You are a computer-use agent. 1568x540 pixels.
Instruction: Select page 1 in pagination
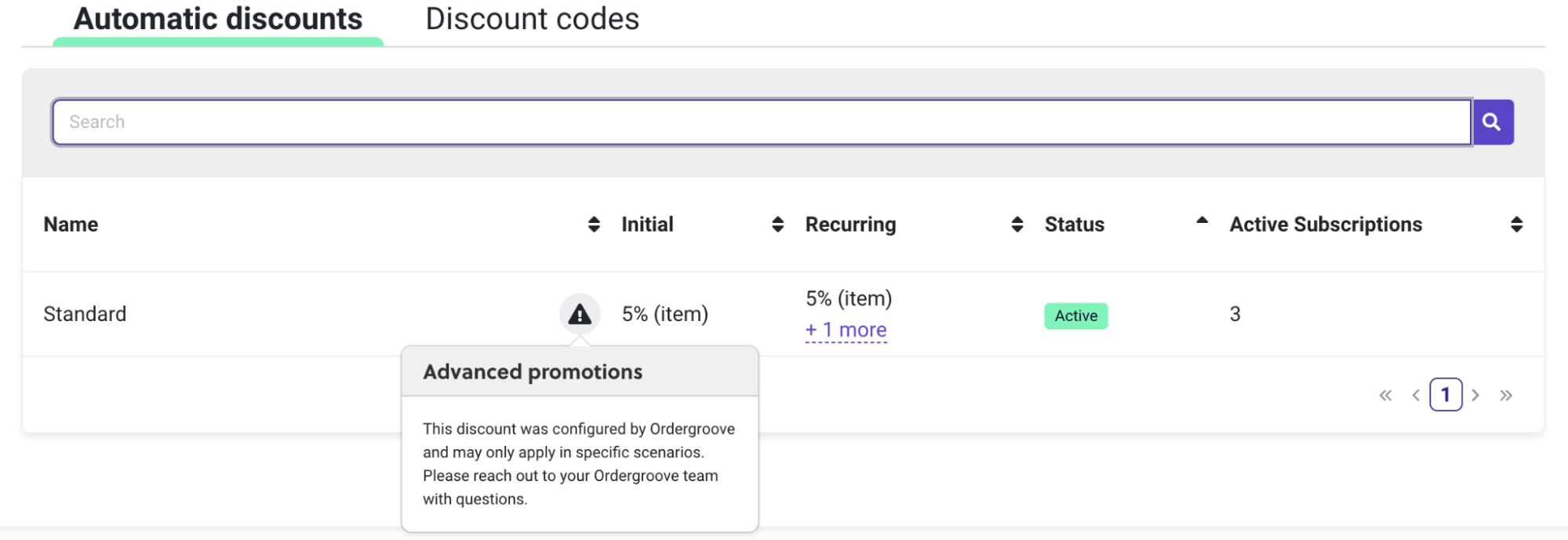tap(1446, 395)
